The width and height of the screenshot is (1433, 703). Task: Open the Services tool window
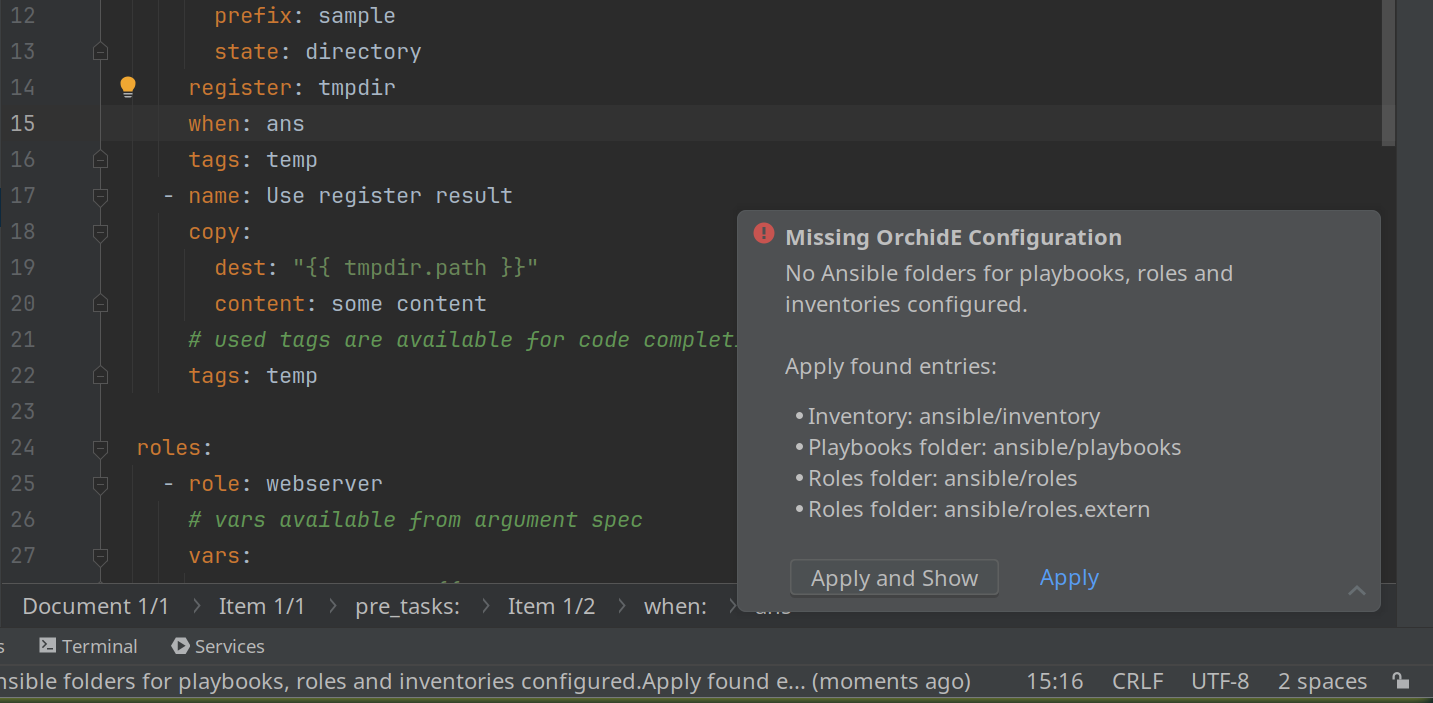click(x=218, y=646)
